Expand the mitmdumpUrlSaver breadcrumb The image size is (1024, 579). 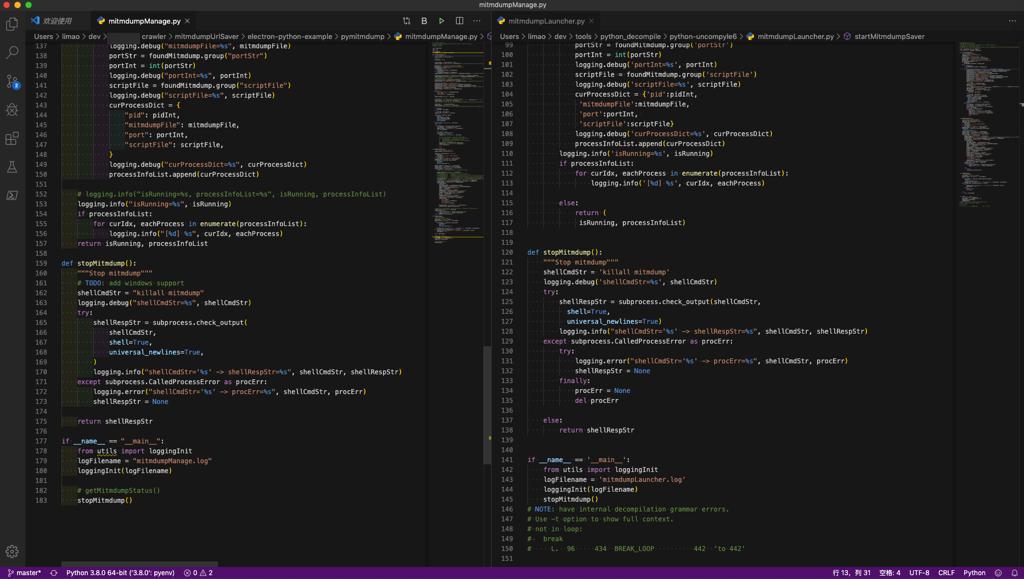click(x=206, y=37)
